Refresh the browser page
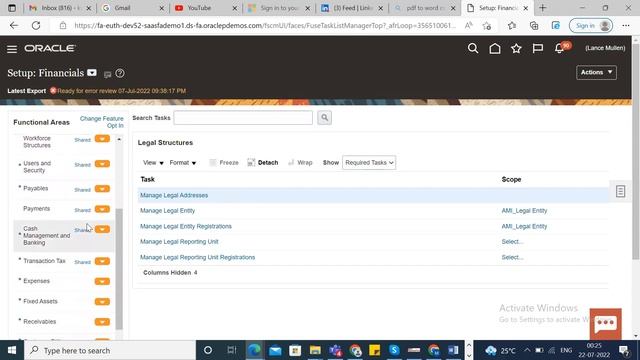Viewport: 640px width, 360px height. pyautogui.click(x=36, y=25)
